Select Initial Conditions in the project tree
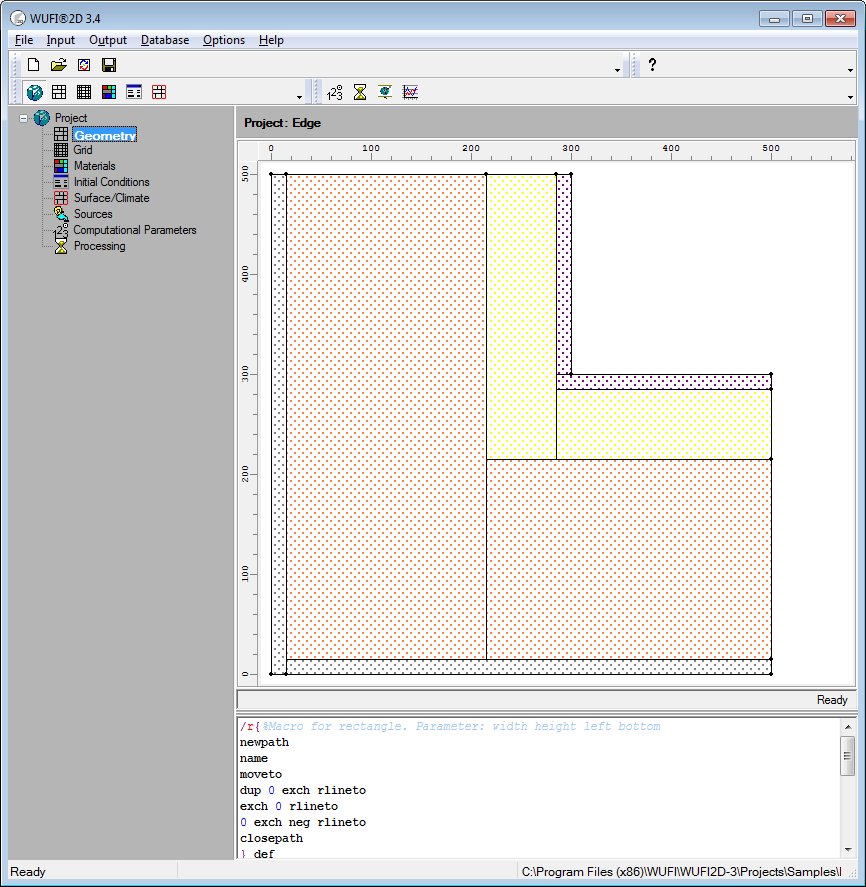Image resolution: width=866 pixels, height=887 pixels. tap(111, 182)
